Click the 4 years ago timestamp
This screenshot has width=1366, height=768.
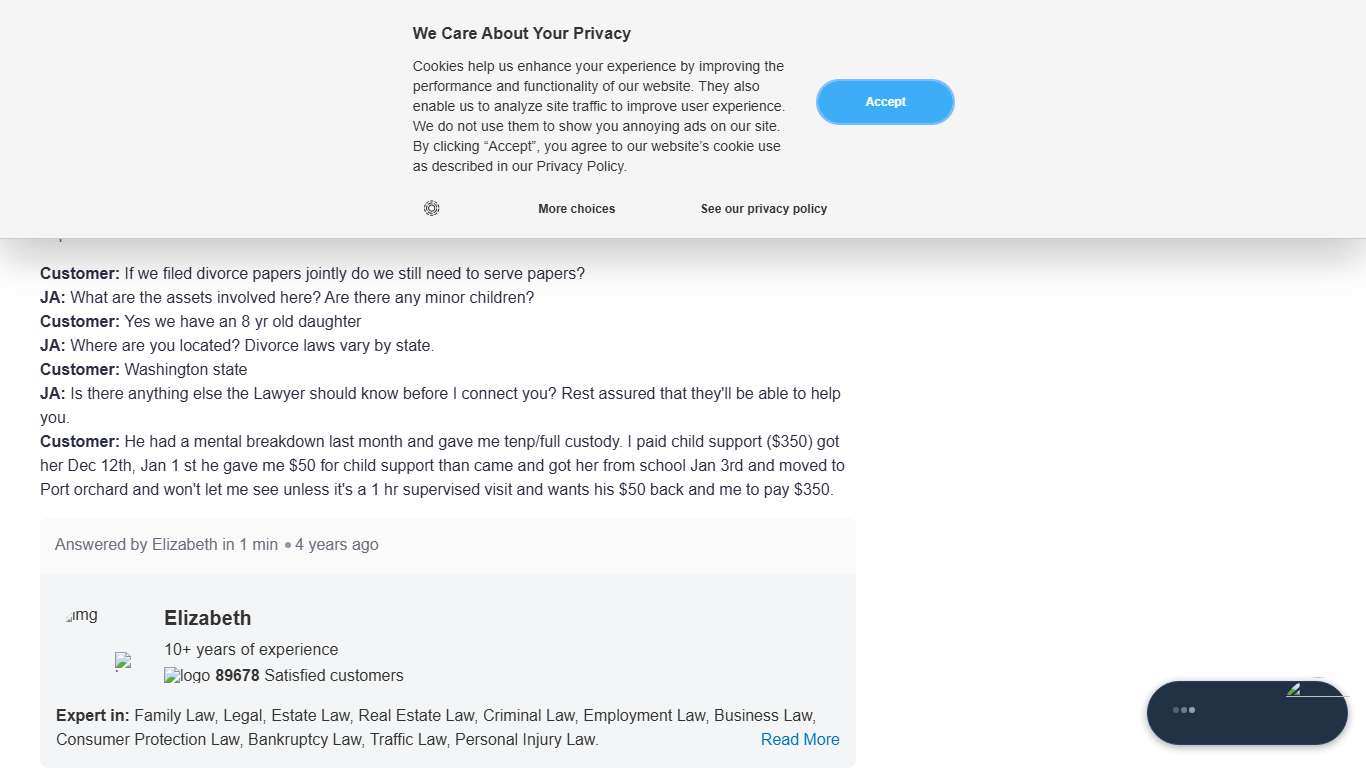336,545
